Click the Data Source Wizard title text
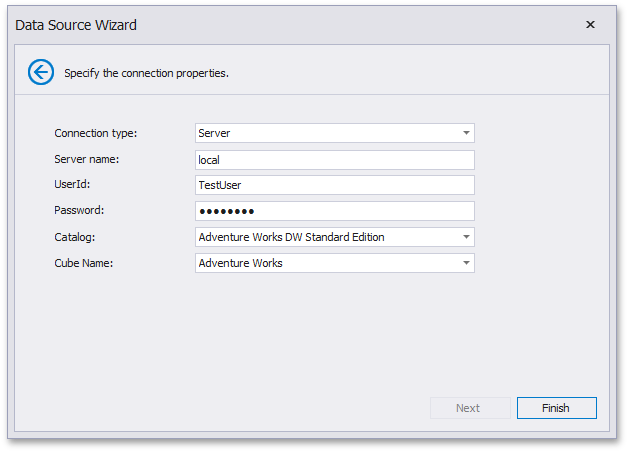630x454 pixels. (x=76, y=25)
